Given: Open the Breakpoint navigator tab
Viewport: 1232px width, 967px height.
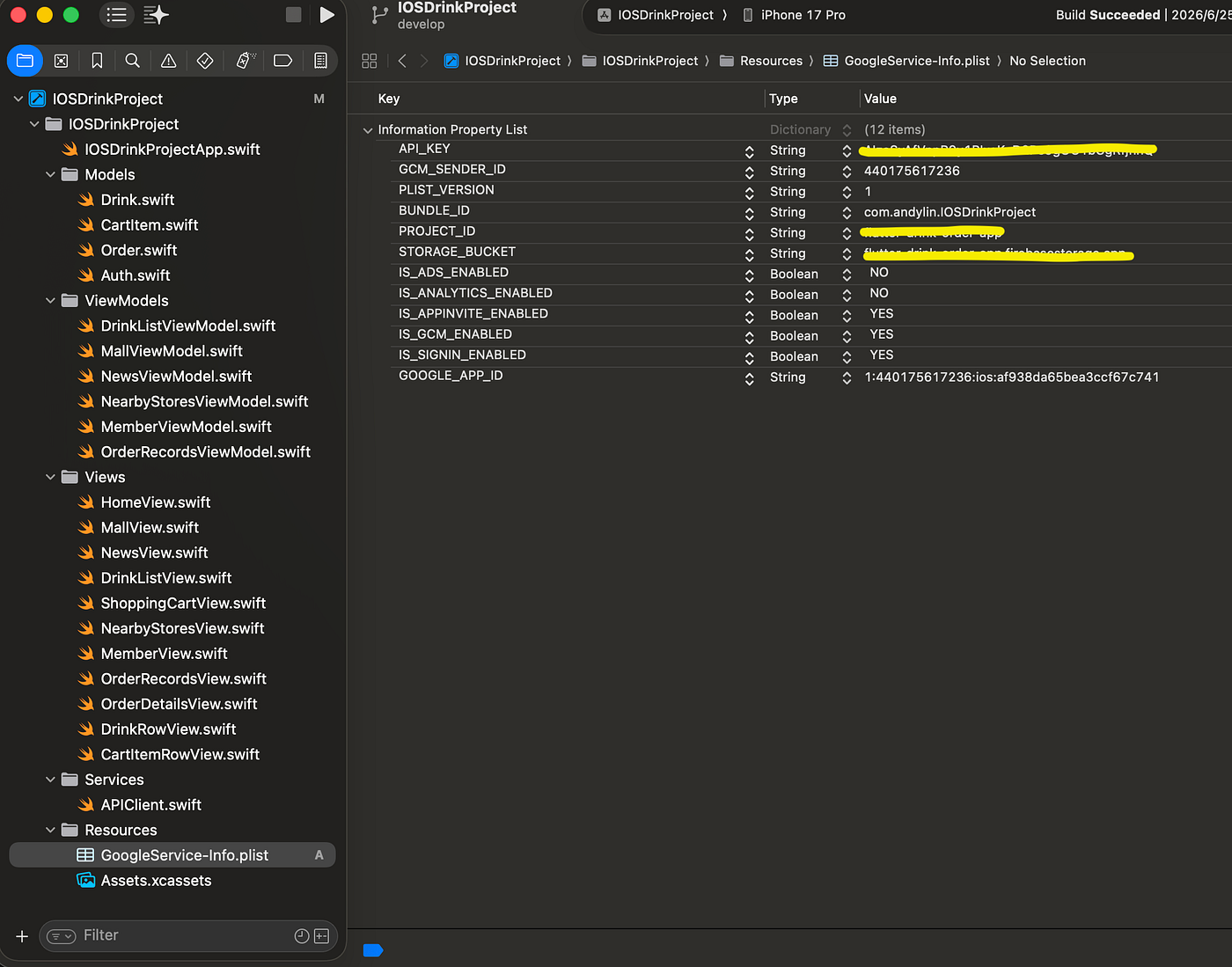Looking at the screenshot, I should (283, 61).
